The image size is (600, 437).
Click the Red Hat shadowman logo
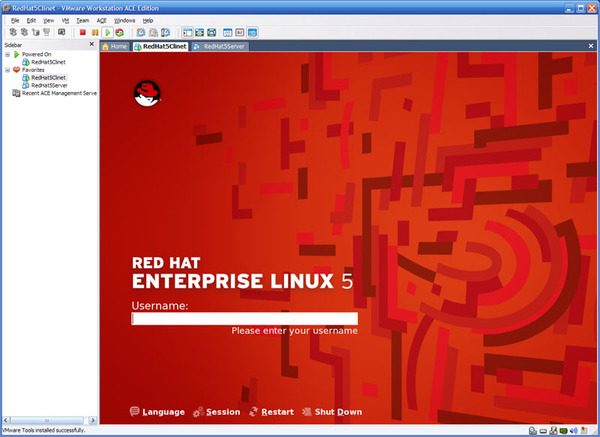[x=147, y=93]
